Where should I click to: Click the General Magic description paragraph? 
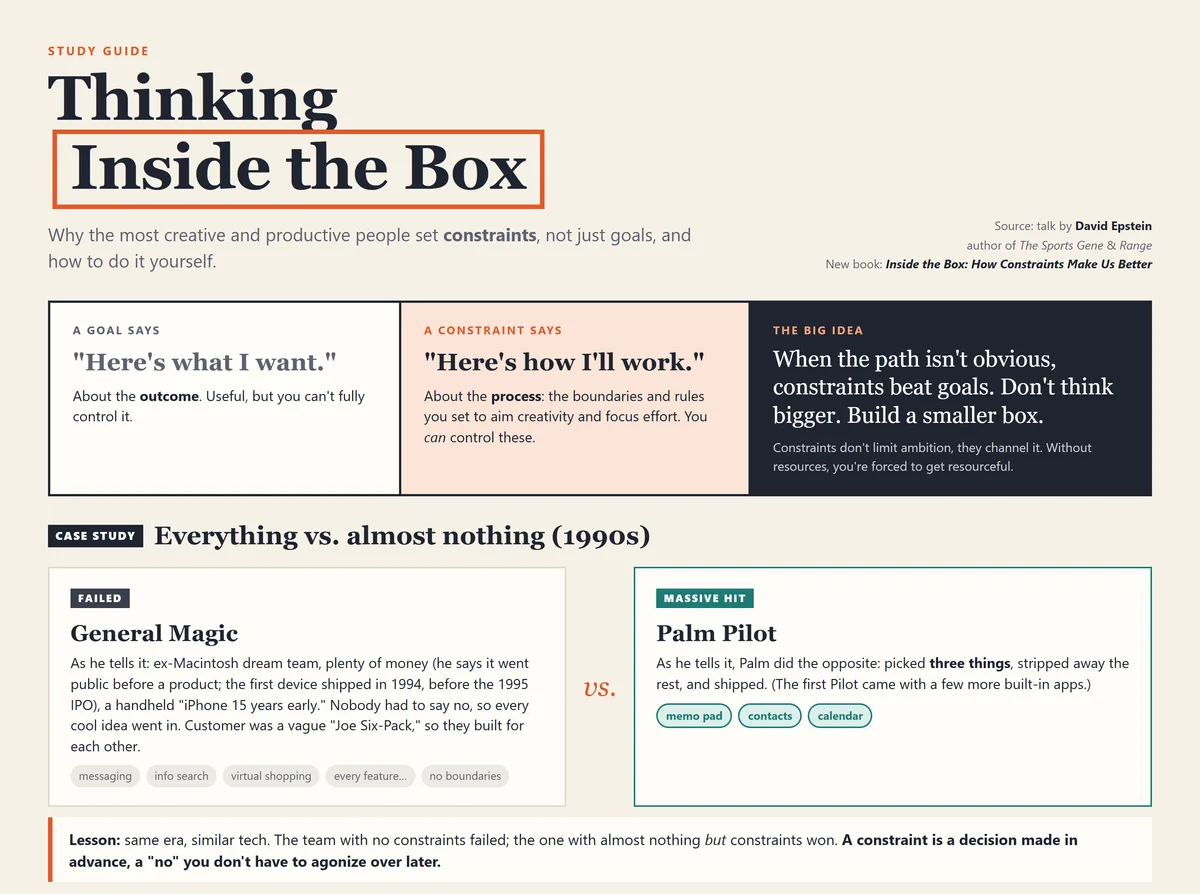click(300, 705)
